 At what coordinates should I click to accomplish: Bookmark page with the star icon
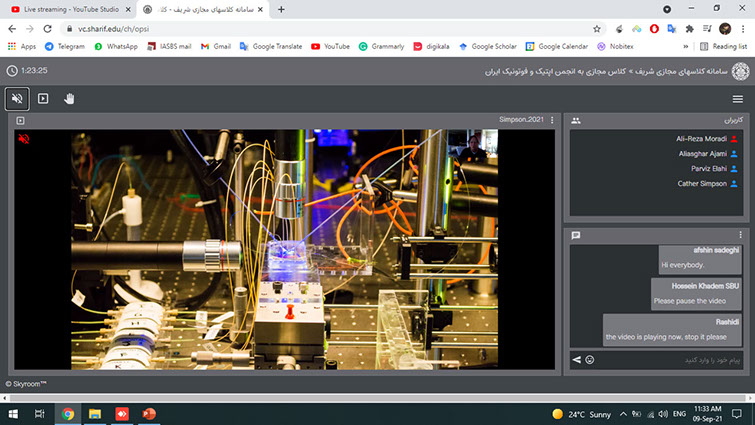tap(597, 29)
